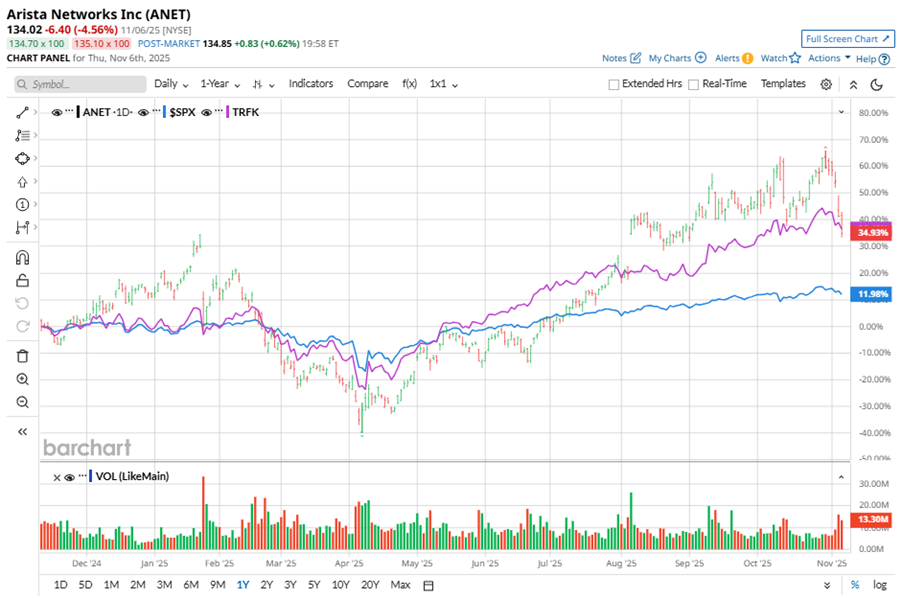Switch to dark mode moon icon
The image size is (902, 598).
(876, 84)
